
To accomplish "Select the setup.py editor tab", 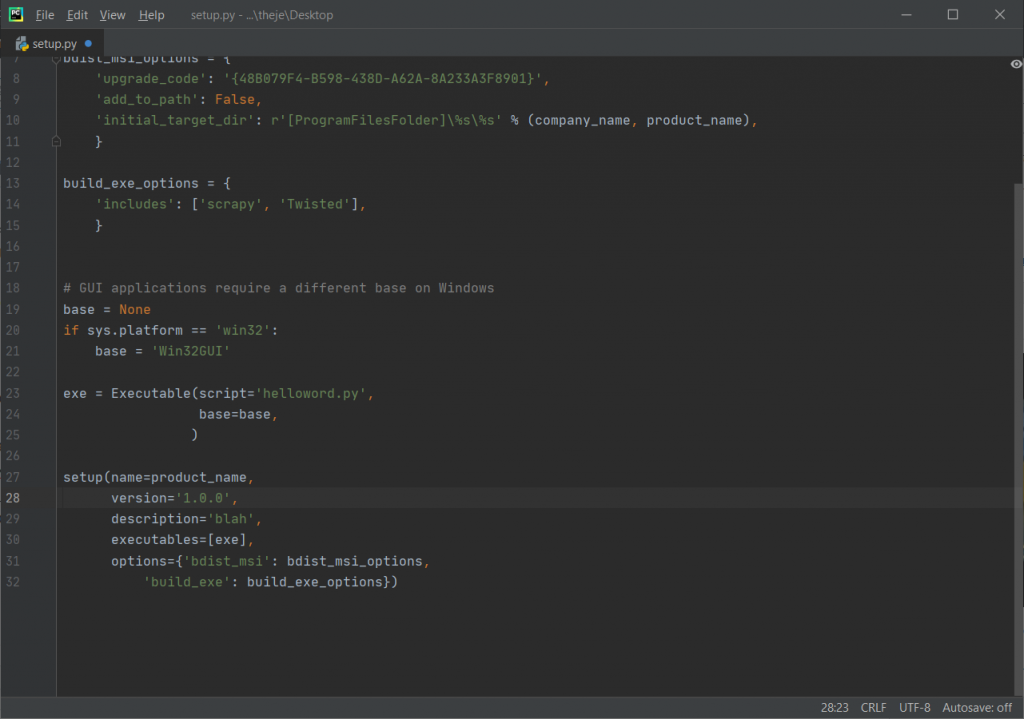I will (x=54, y=44).
